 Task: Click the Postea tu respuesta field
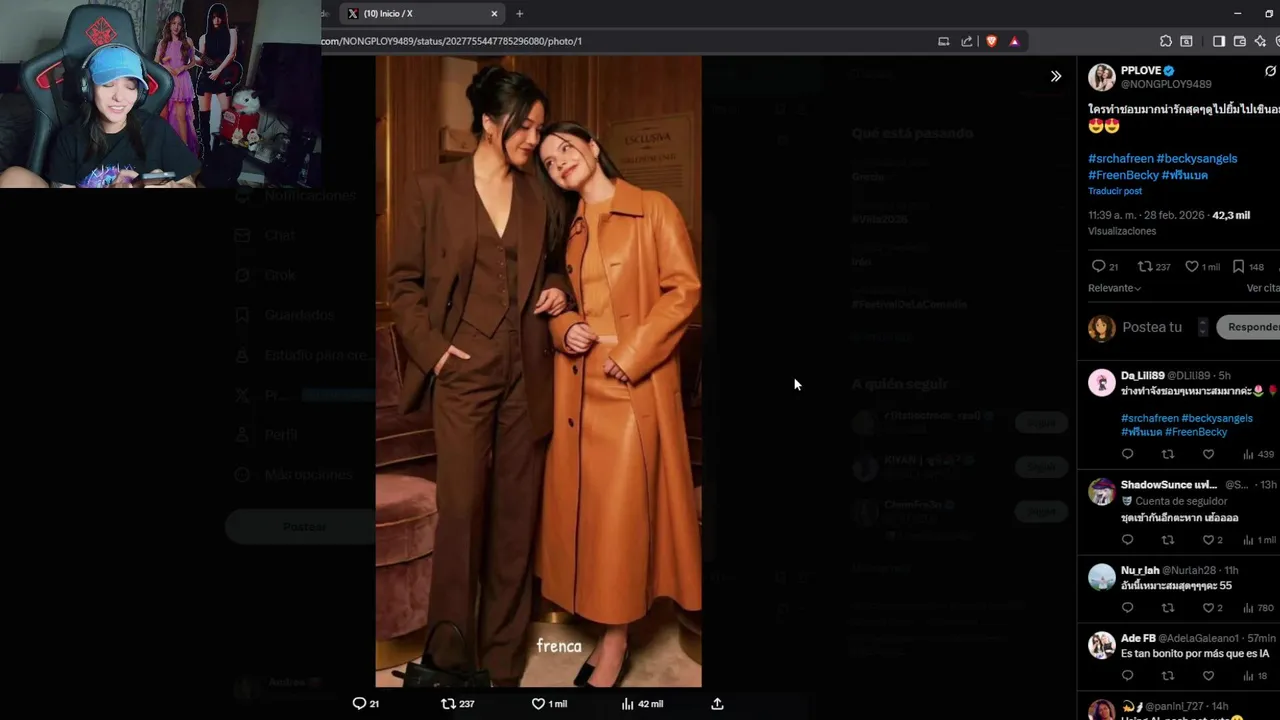click(1152, 327)
